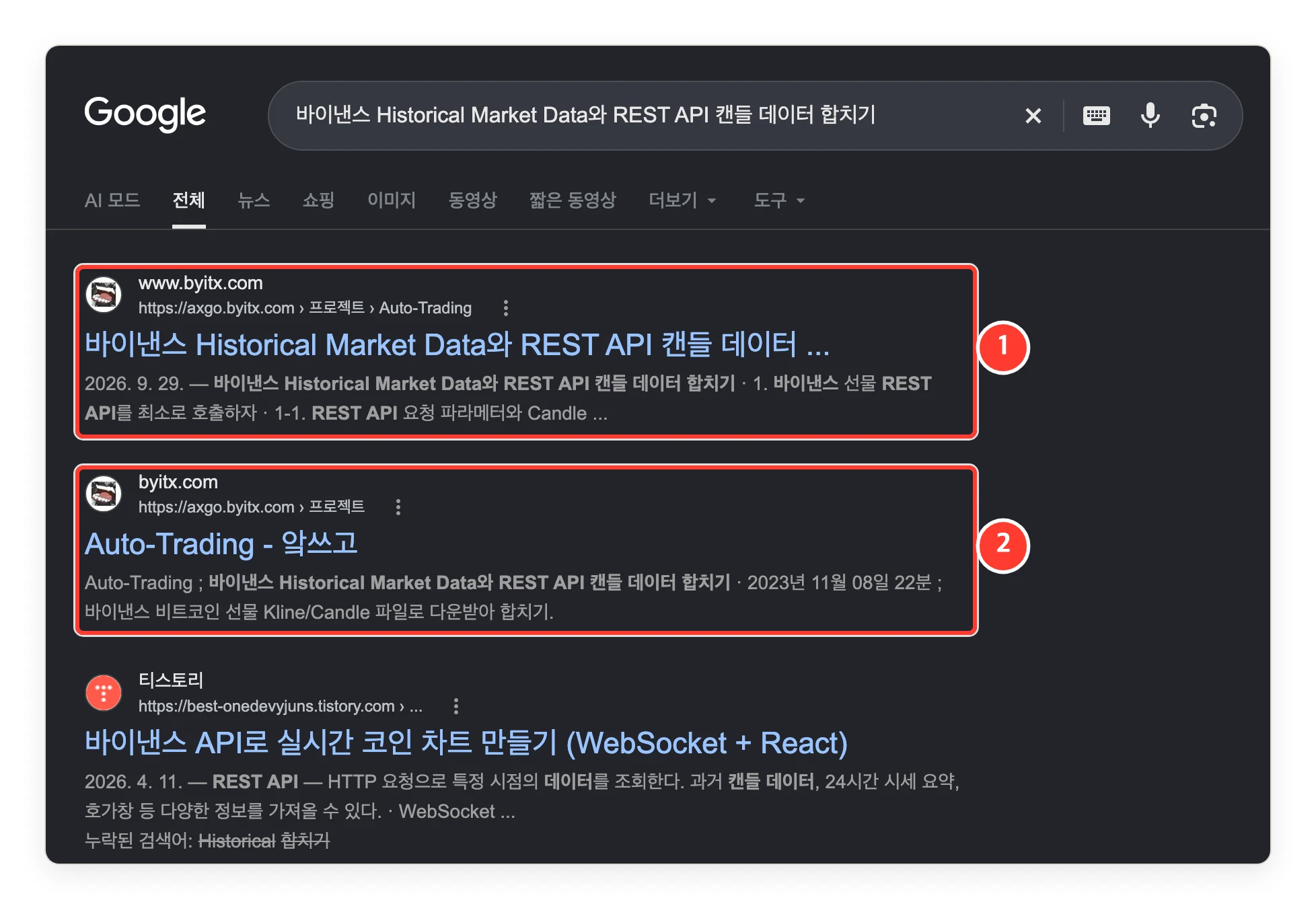Select the 전체 results tab
Viewport: 1316px width, 908px height.
pos(188,200)
